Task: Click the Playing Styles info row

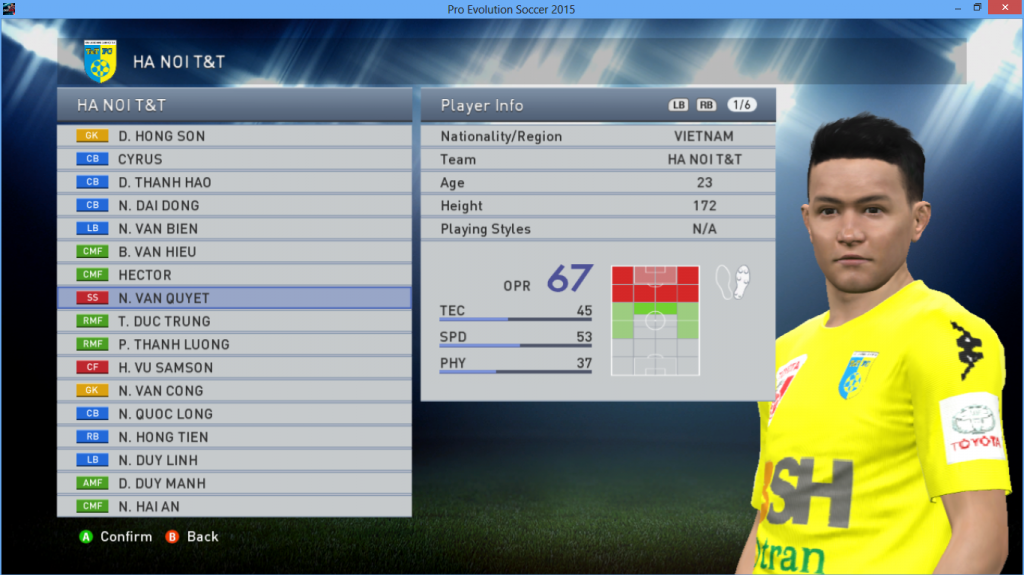Action: pos(598,229)
